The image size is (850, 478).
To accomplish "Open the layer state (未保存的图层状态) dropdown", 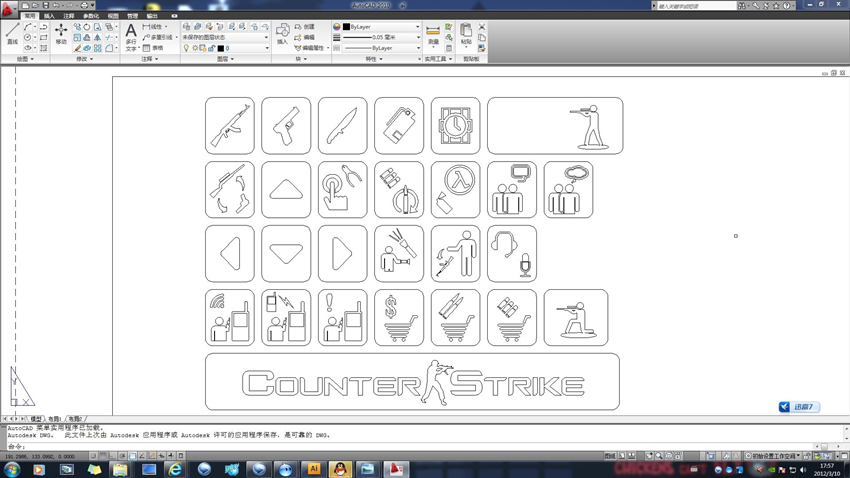I will 226,37.
